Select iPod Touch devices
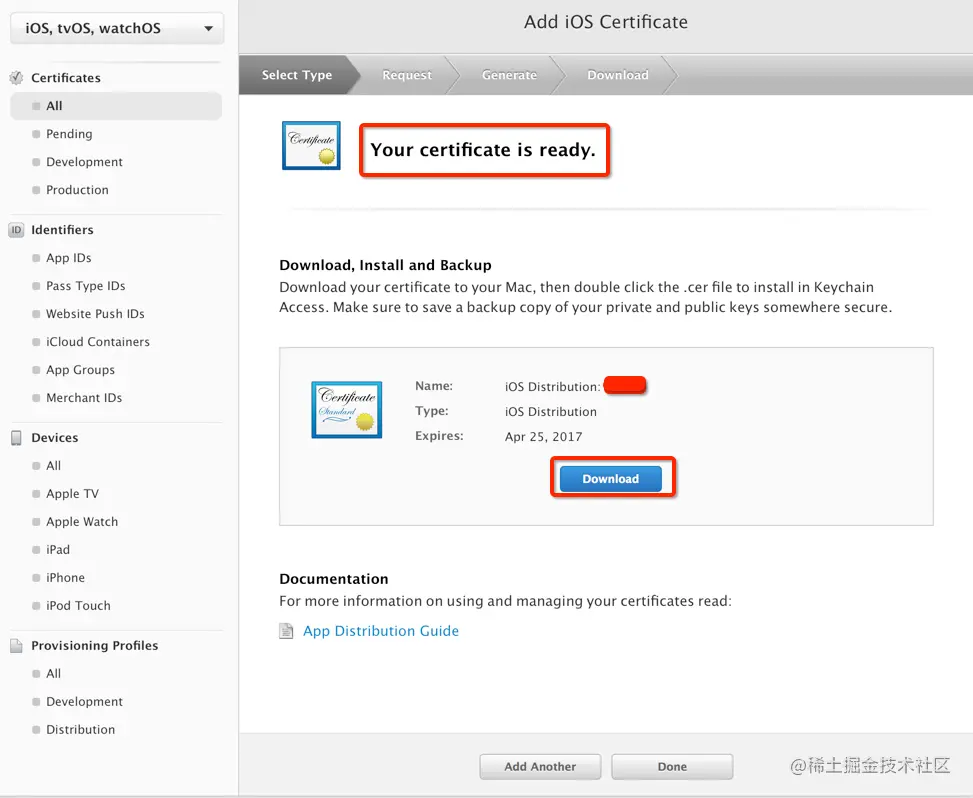The width and height of the screenshot is (973, 798). pyautogui.click(x=78, y=606)
